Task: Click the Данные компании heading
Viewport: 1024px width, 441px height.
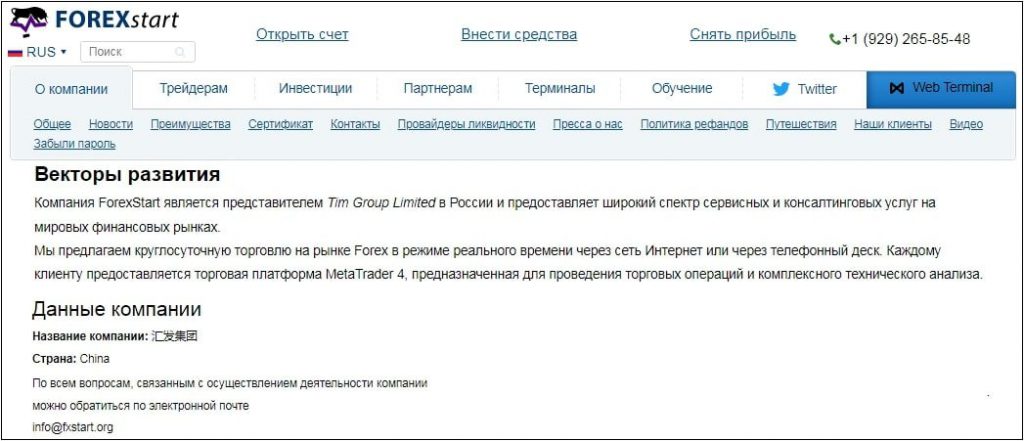Action: click(x=117, y=309)
